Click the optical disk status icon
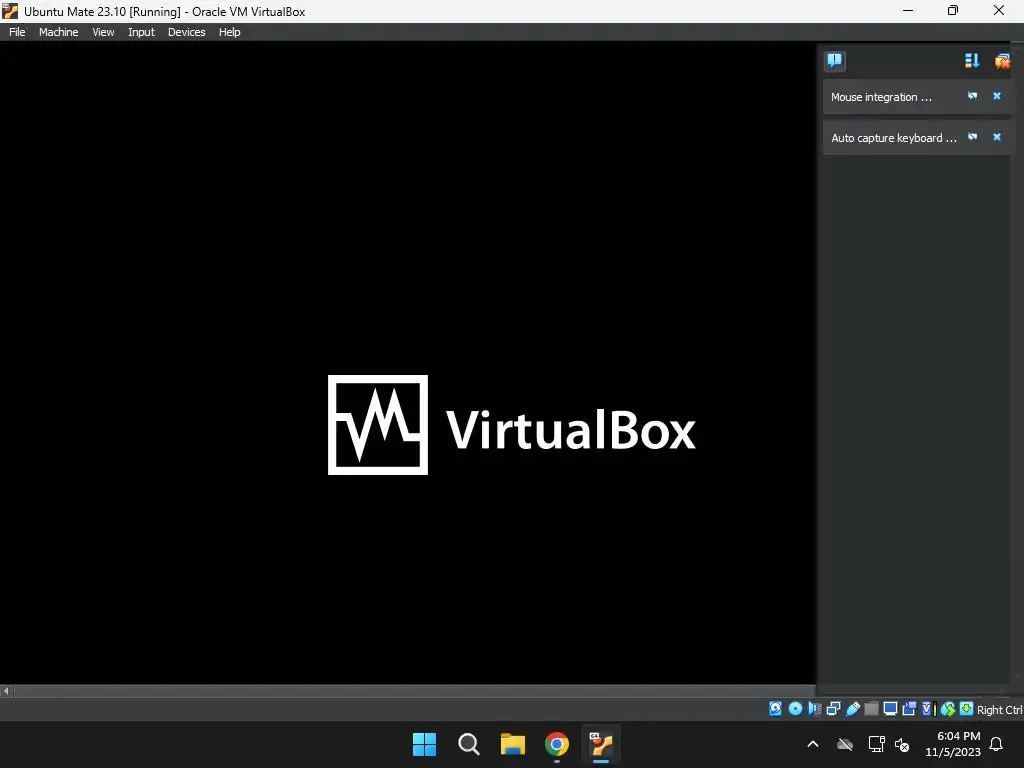1024x768 pixels. pyautogui.click(x=795, y=709)
